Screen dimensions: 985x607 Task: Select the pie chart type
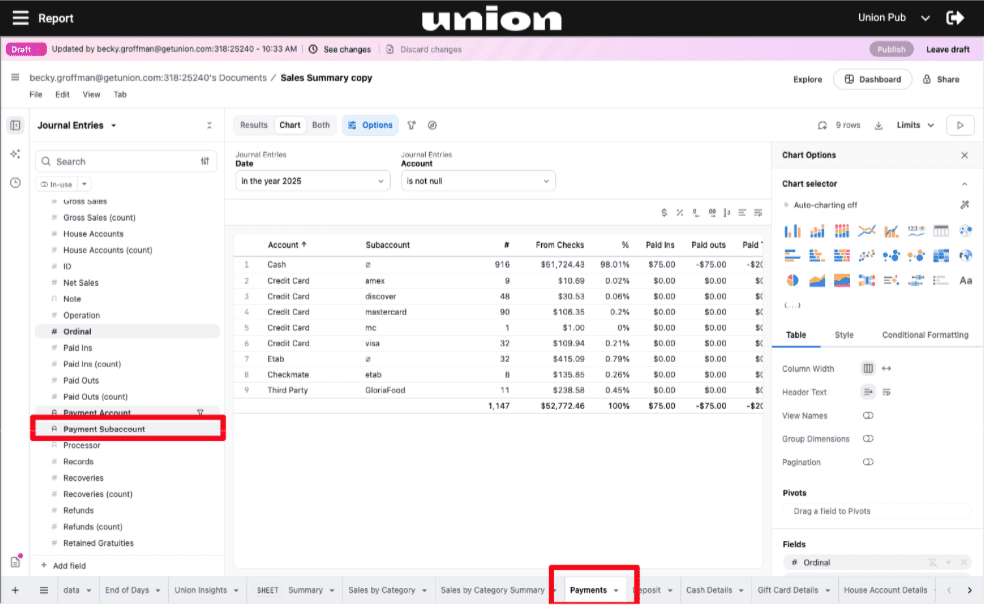click(792, 281)
